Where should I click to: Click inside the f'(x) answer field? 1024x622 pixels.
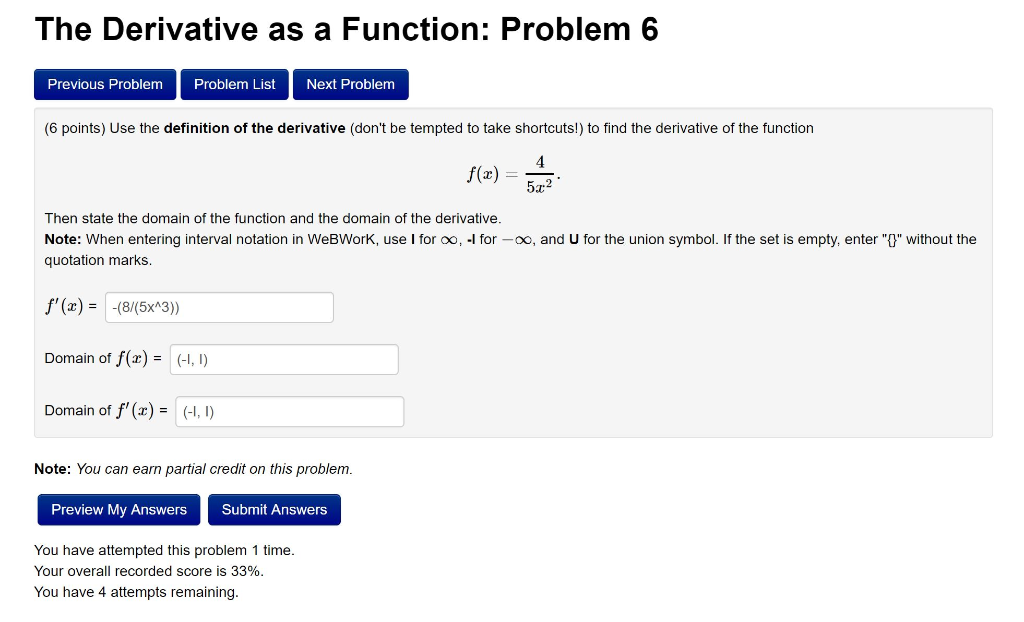pos(220,307)
